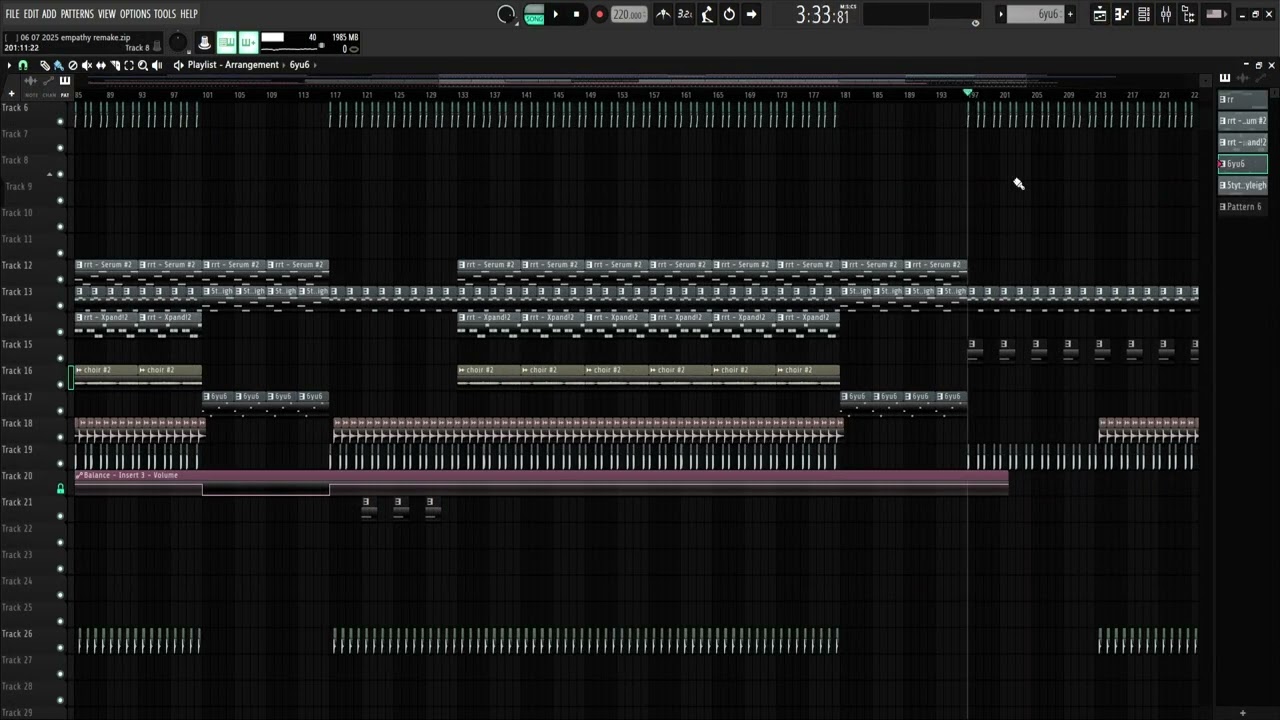
Task: Toggle SONG/pattern mode button
Action: [534, 14]
